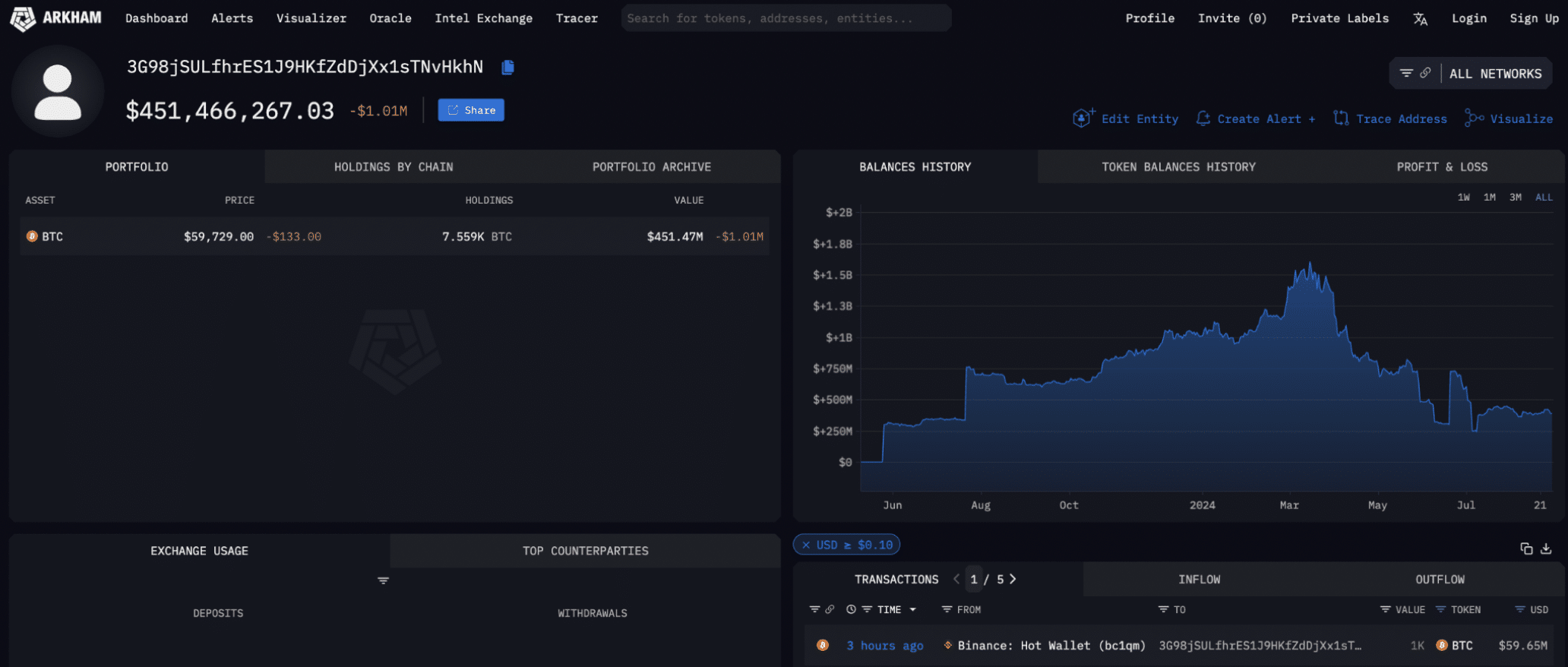Open the Profit & Loss tab
Image resolution: width=1568 pixels, height=667 pixels.
(1441, 167)
